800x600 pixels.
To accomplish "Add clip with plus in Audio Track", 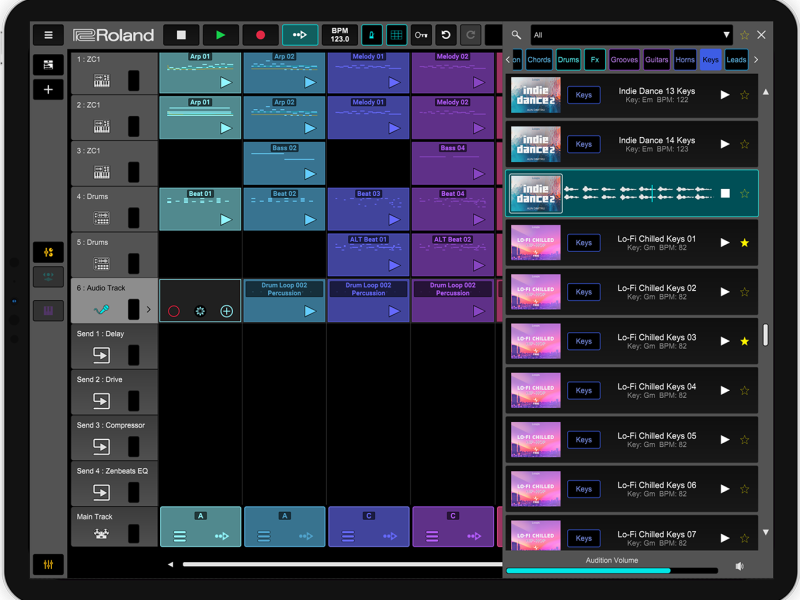I will (227, 311).
